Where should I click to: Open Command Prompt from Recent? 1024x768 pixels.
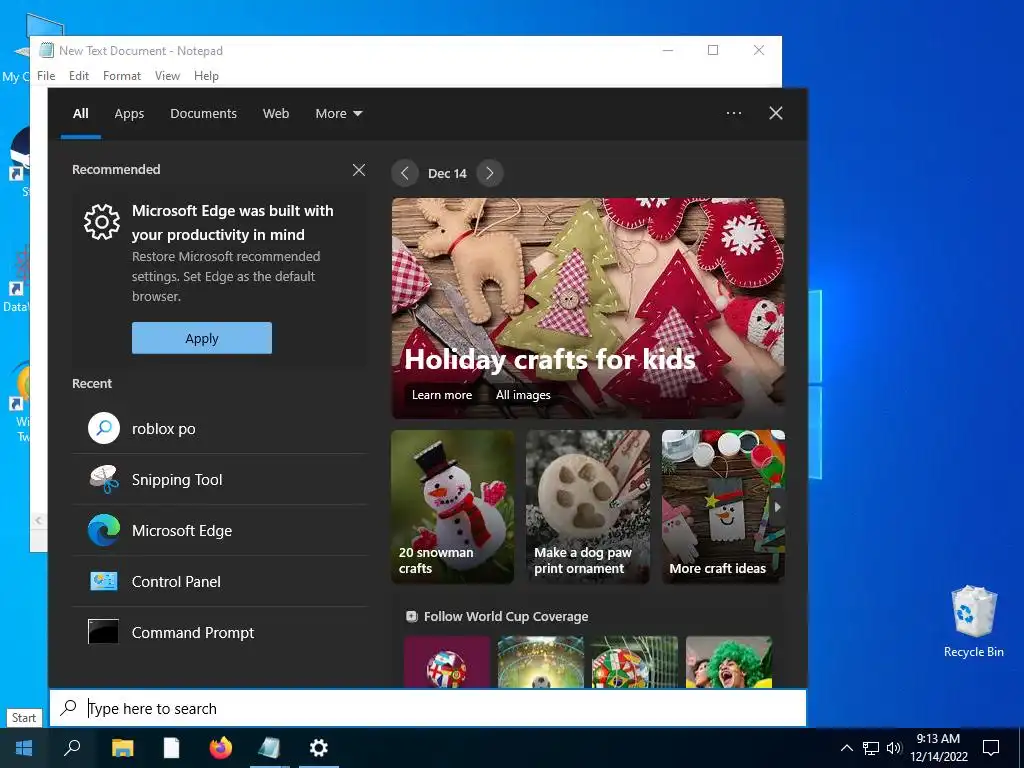point(219,633)
